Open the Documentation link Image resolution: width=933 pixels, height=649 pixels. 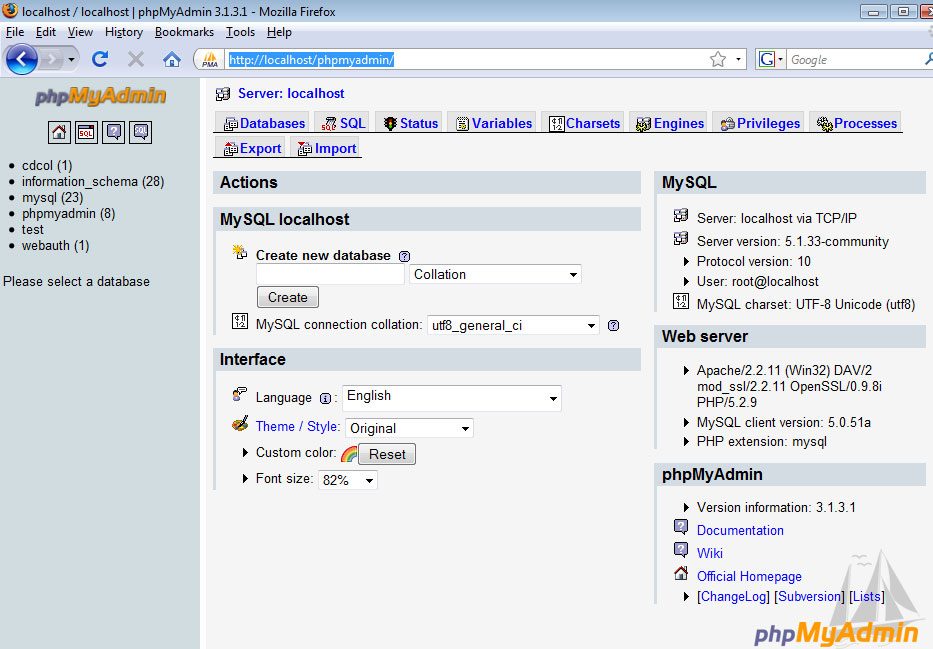tap(740, 530)
